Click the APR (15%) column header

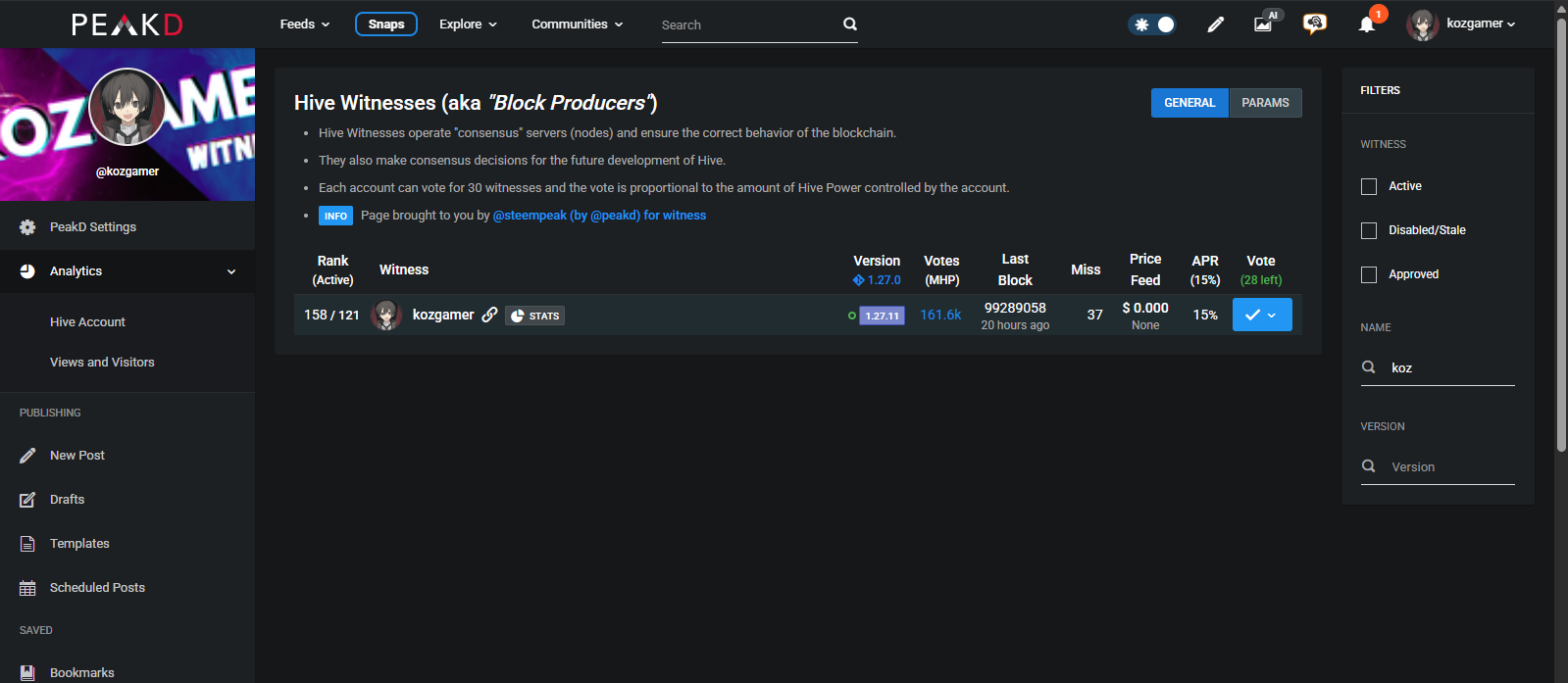(x=1205, y=269)
